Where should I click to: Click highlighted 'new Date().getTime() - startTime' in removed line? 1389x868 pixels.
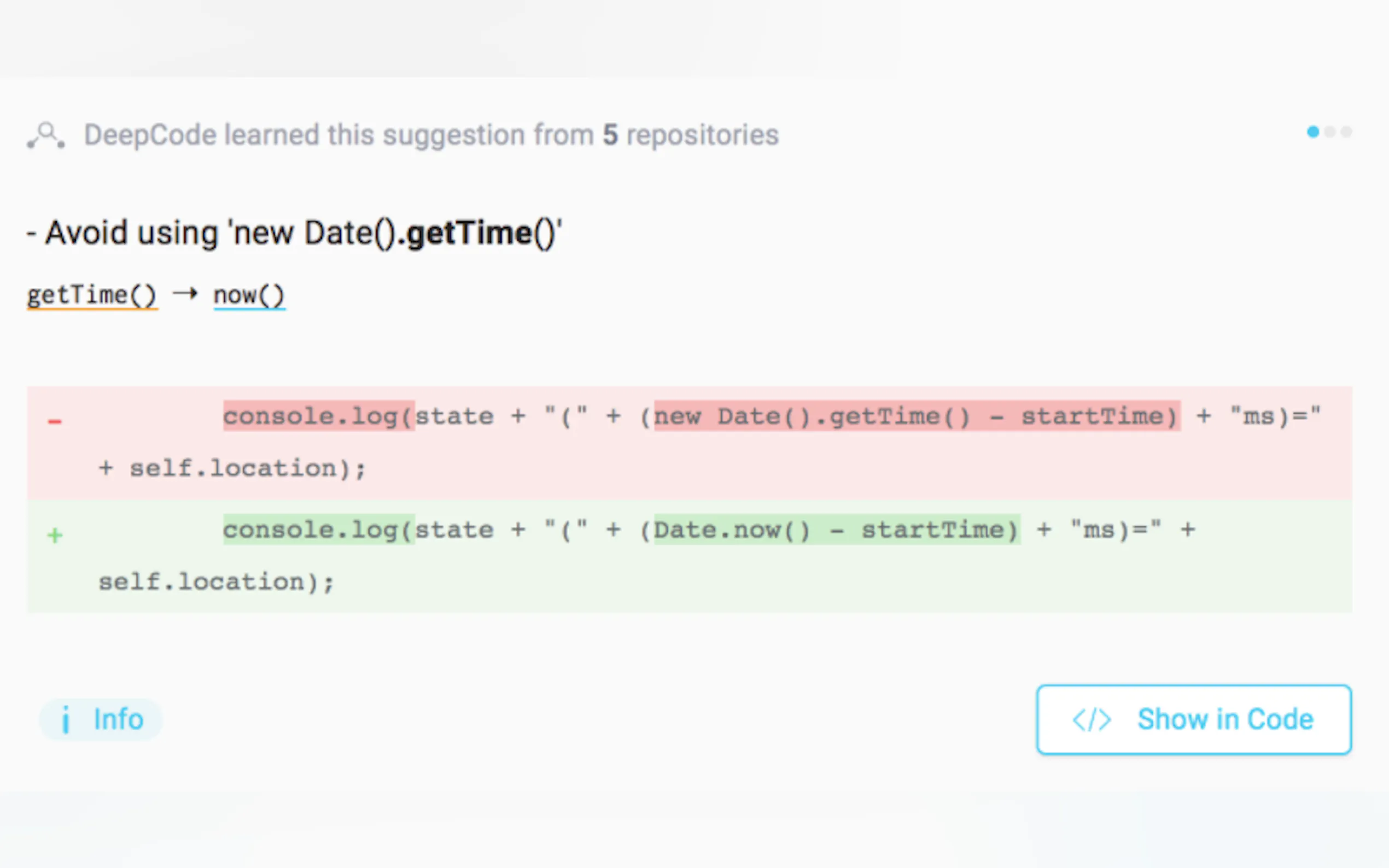(x=917, y=416)
